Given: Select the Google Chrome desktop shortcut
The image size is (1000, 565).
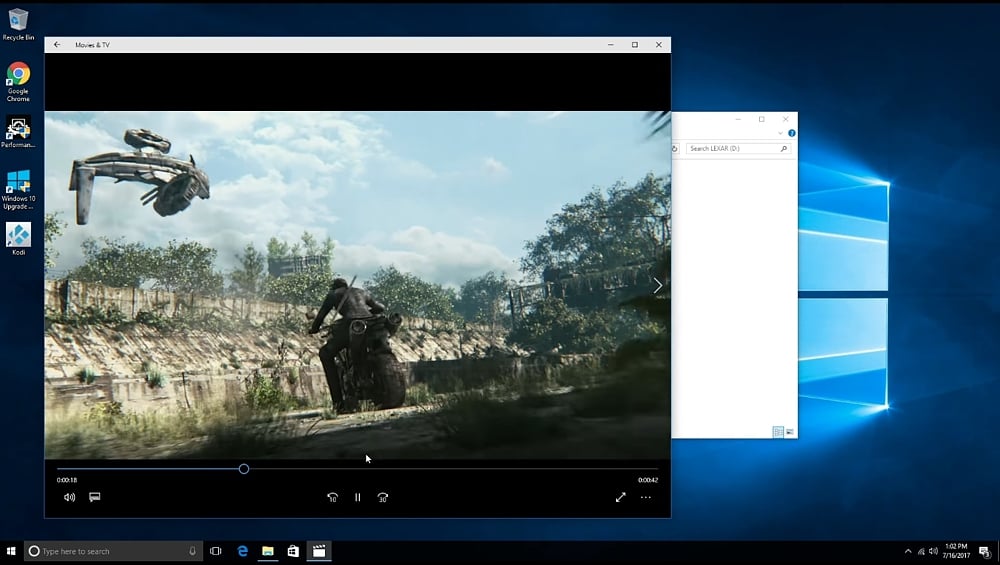Looking at the screenshot, I should coord(18,82).
